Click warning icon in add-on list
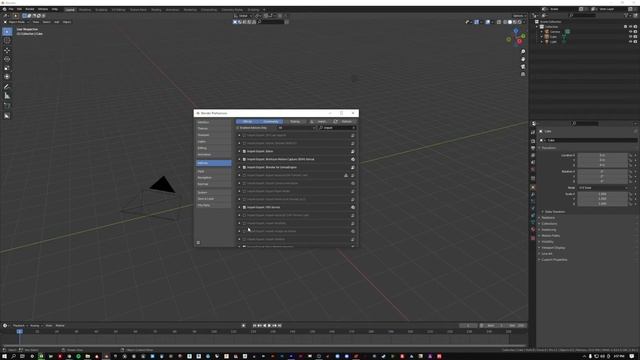 pos(346,175)
